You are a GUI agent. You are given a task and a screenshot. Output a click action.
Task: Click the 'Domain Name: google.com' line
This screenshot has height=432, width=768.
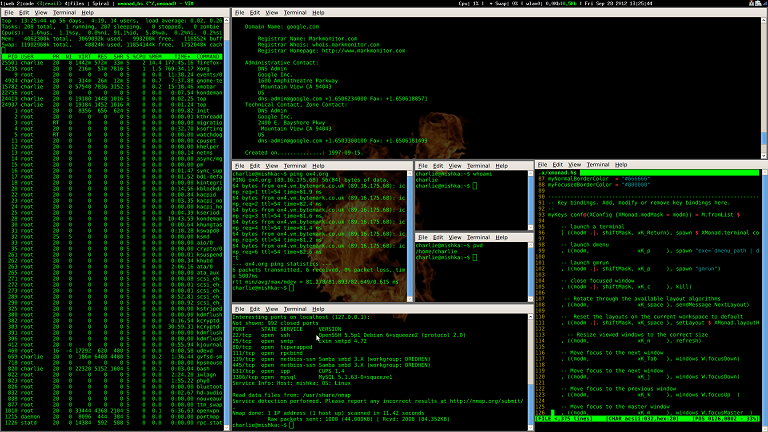[x=282, y=27]
